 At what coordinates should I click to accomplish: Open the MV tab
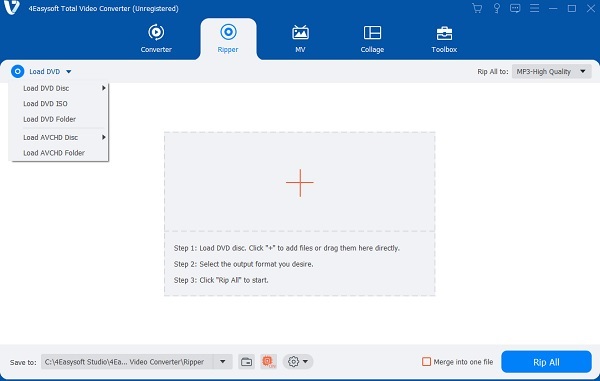(x=300, y=39)
